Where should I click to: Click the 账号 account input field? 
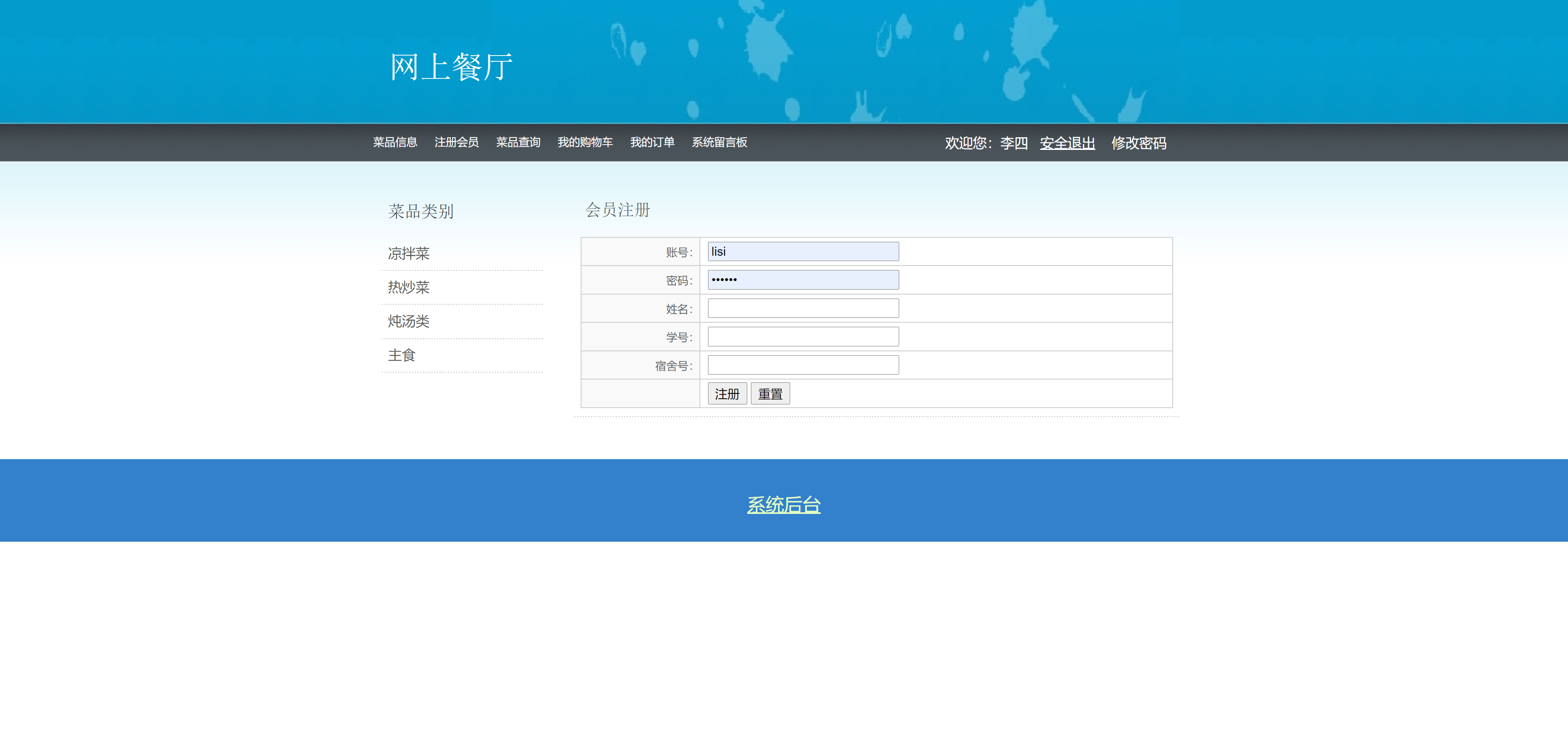coord(802,251)
